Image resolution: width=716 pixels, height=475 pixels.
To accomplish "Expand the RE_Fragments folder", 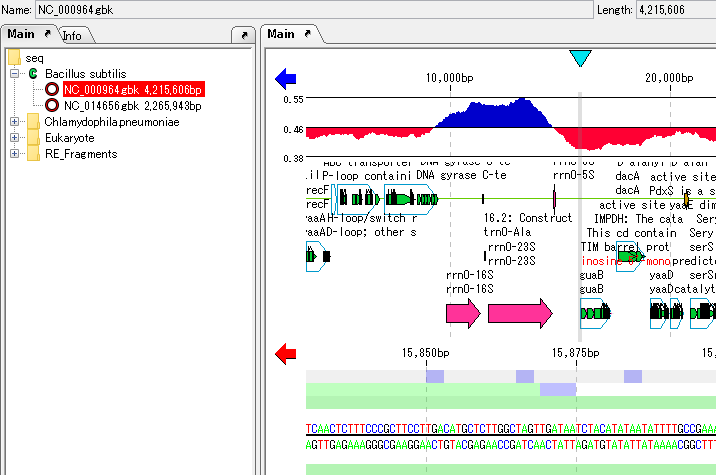I will coord(14,153).
